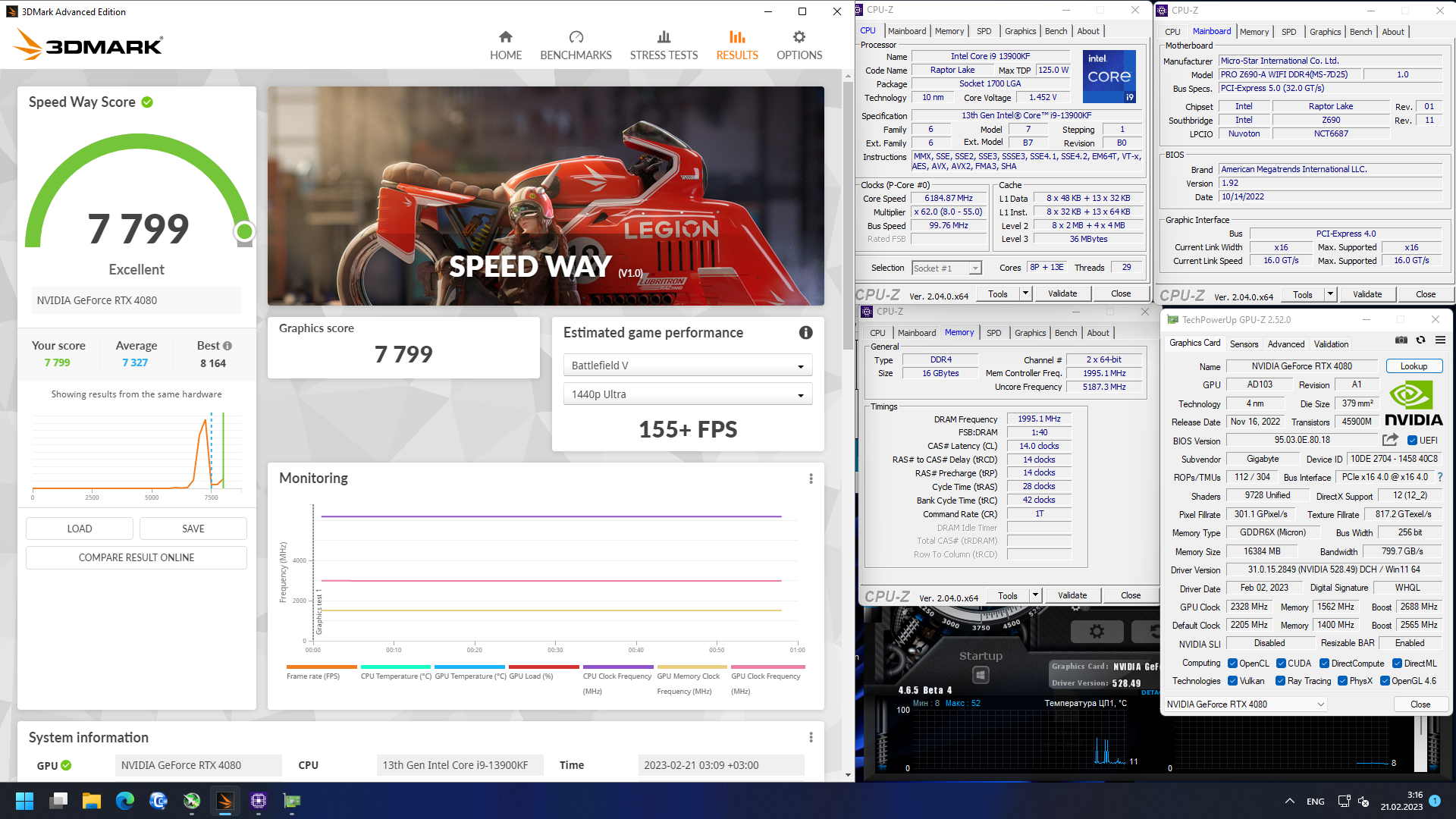This screenshot has height=819, width=1456.
Task: Click Validate in the CPU-Z Memory window
Action: (x=1072, y=595)
